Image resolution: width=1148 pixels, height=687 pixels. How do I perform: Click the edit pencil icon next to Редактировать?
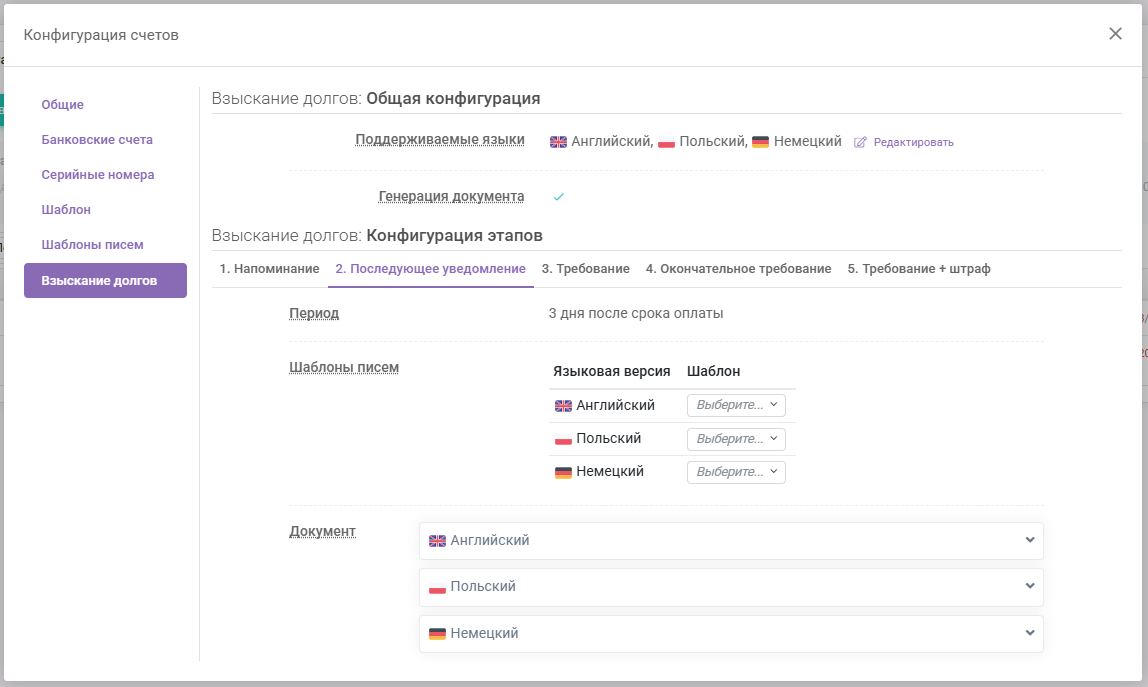(x=860, y=142)
